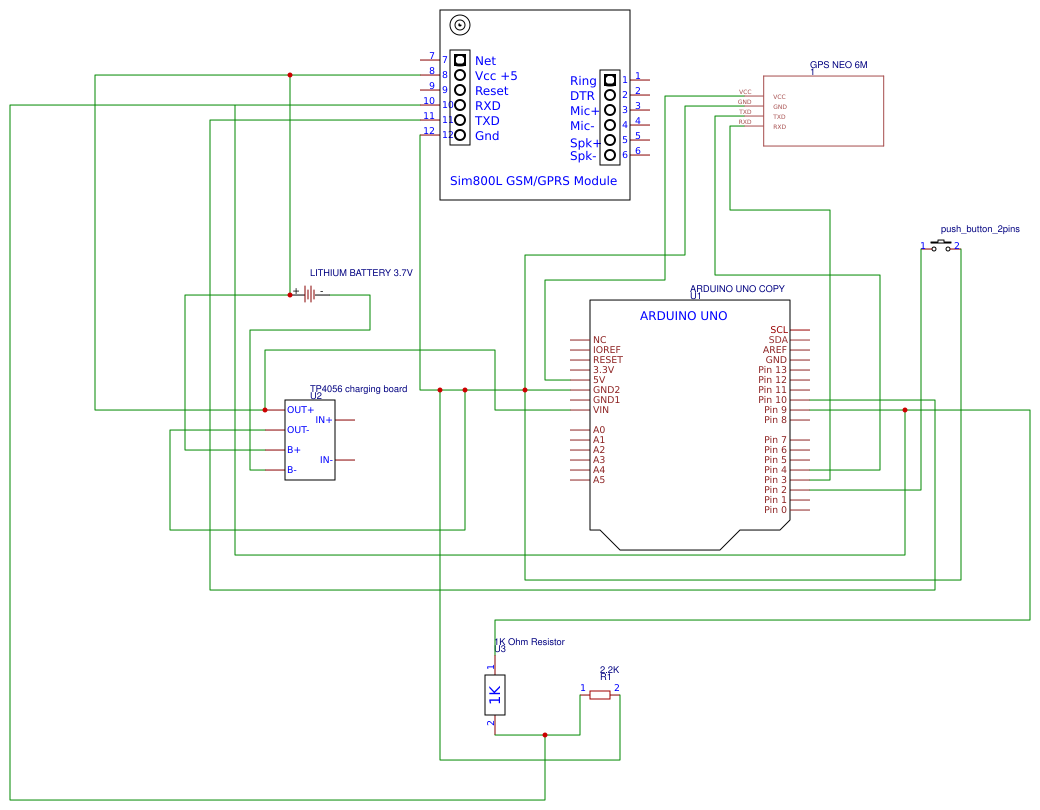Image resolution: width=1040 pixels, height=810 pixels.
Task: Select the Arduino 5V pin label
Action: click(x=599, y=380)
